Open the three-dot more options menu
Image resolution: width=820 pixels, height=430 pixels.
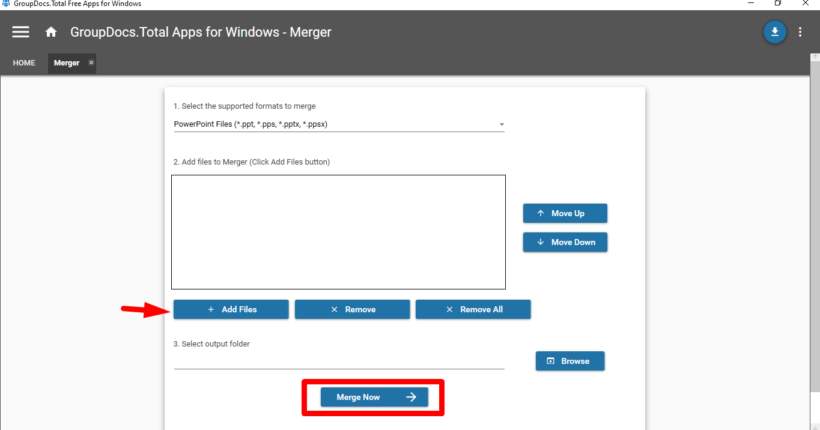(x=800, y=32)
